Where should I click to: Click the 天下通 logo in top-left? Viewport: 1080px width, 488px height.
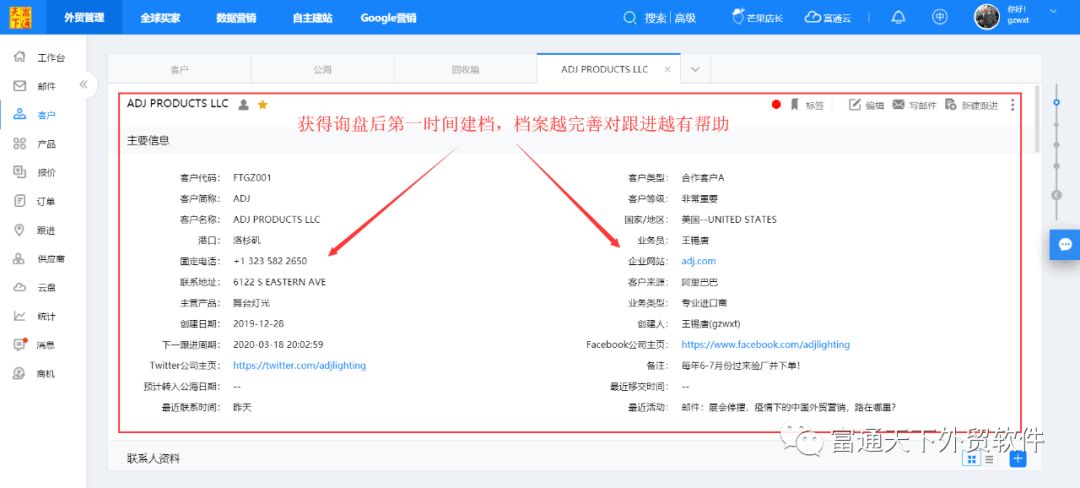tap(21, 17)
